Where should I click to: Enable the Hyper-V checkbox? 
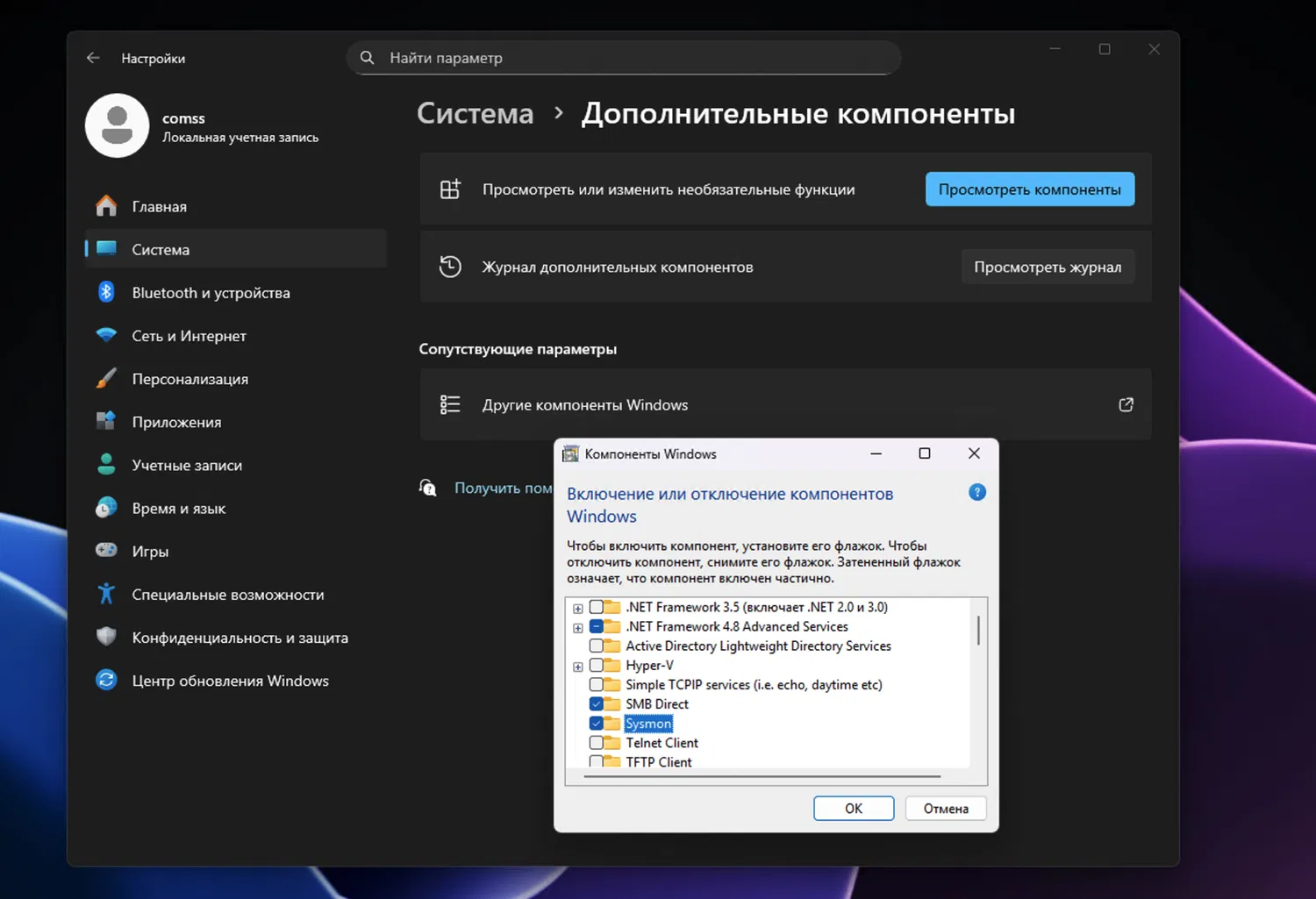click(597, 665)
